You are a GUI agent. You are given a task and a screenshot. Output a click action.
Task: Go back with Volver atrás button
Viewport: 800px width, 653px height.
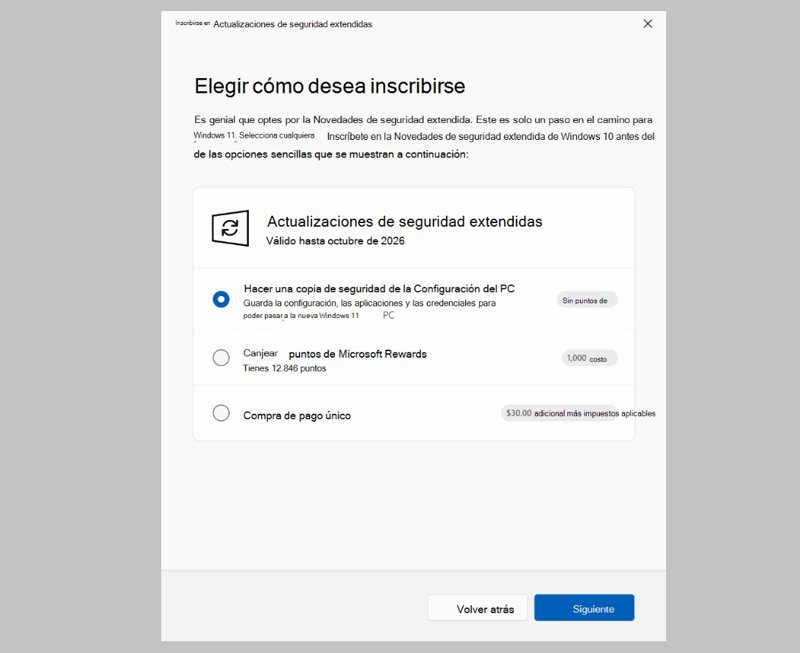[478, 608]
